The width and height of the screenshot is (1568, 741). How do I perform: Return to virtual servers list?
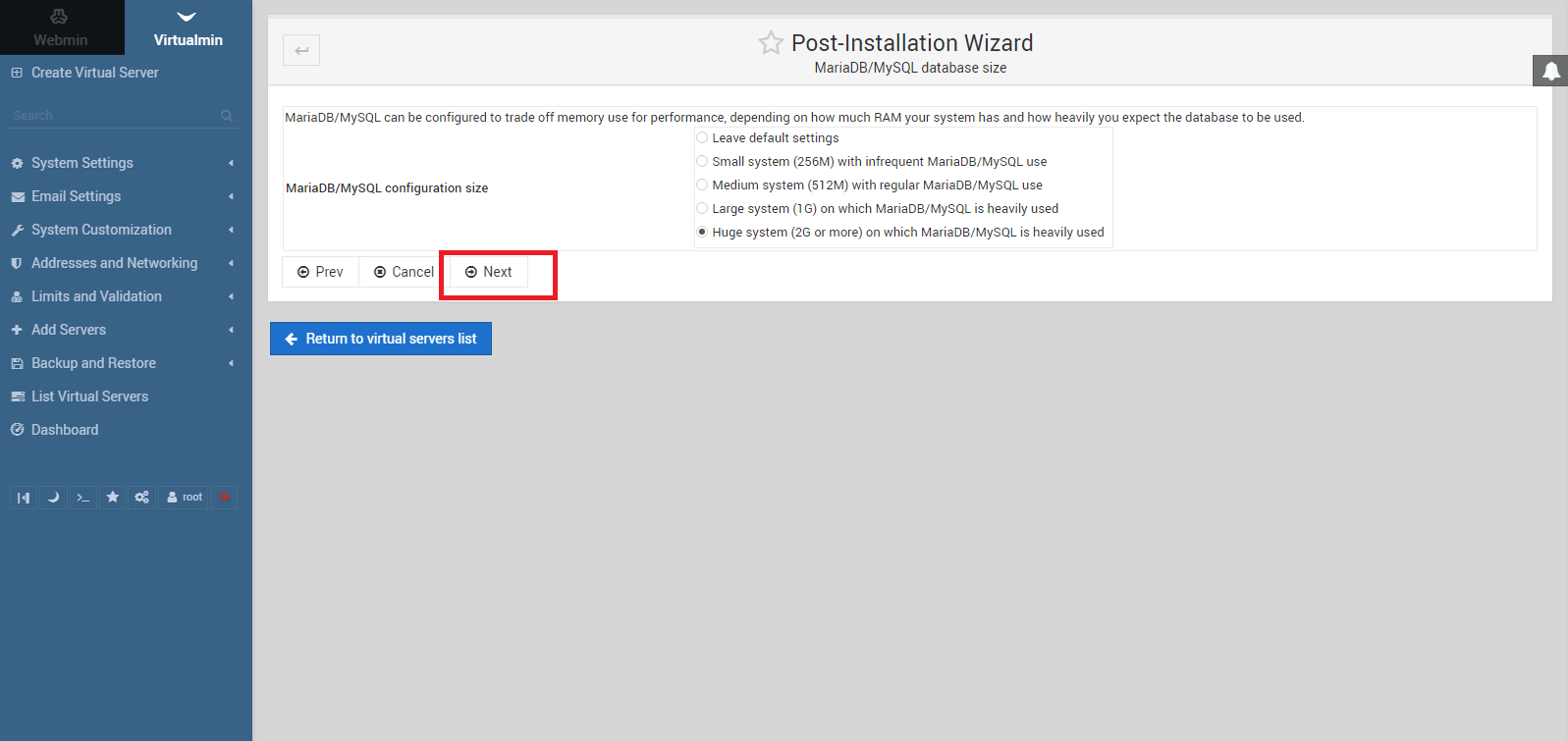click(x=381, y=339)
